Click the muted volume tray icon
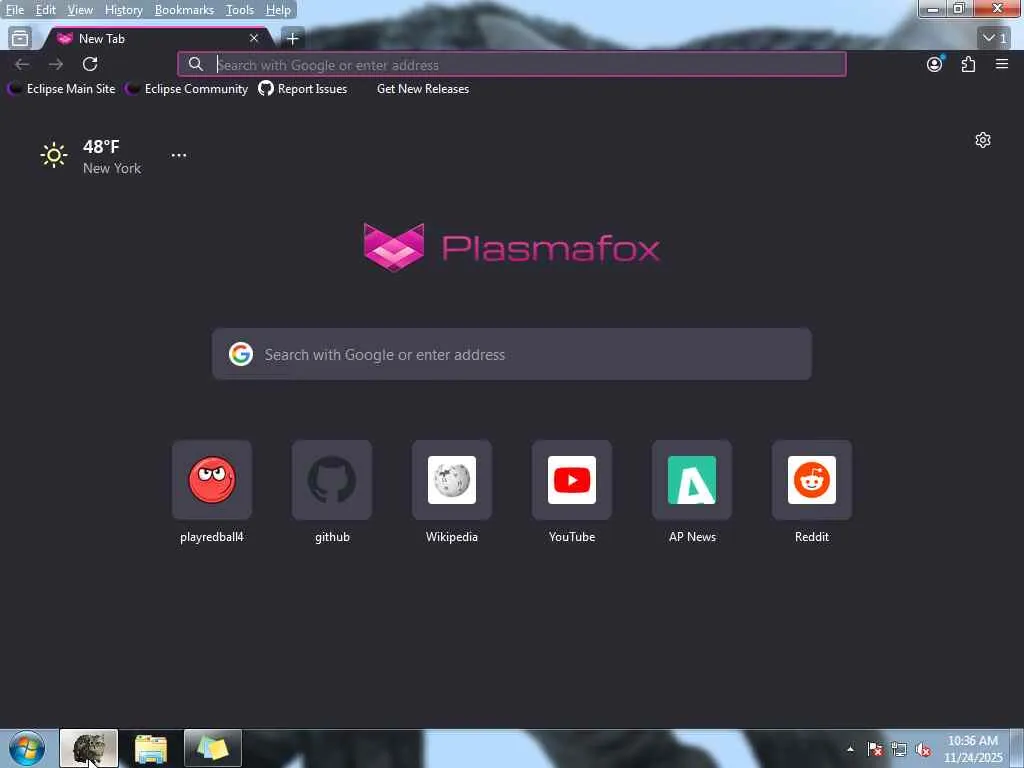Viewport: 1024px width, 768px height. pos(923,749)
